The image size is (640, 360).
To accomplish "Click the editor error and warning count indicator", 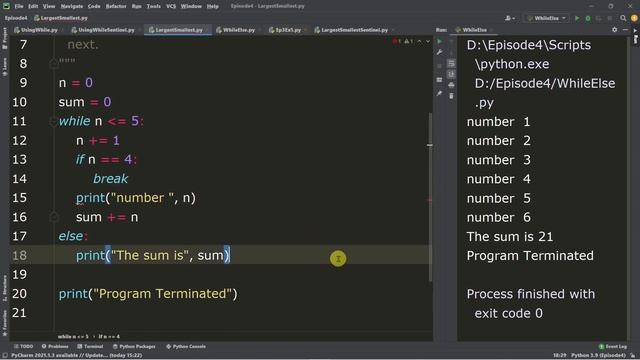I will pos(403,41).
